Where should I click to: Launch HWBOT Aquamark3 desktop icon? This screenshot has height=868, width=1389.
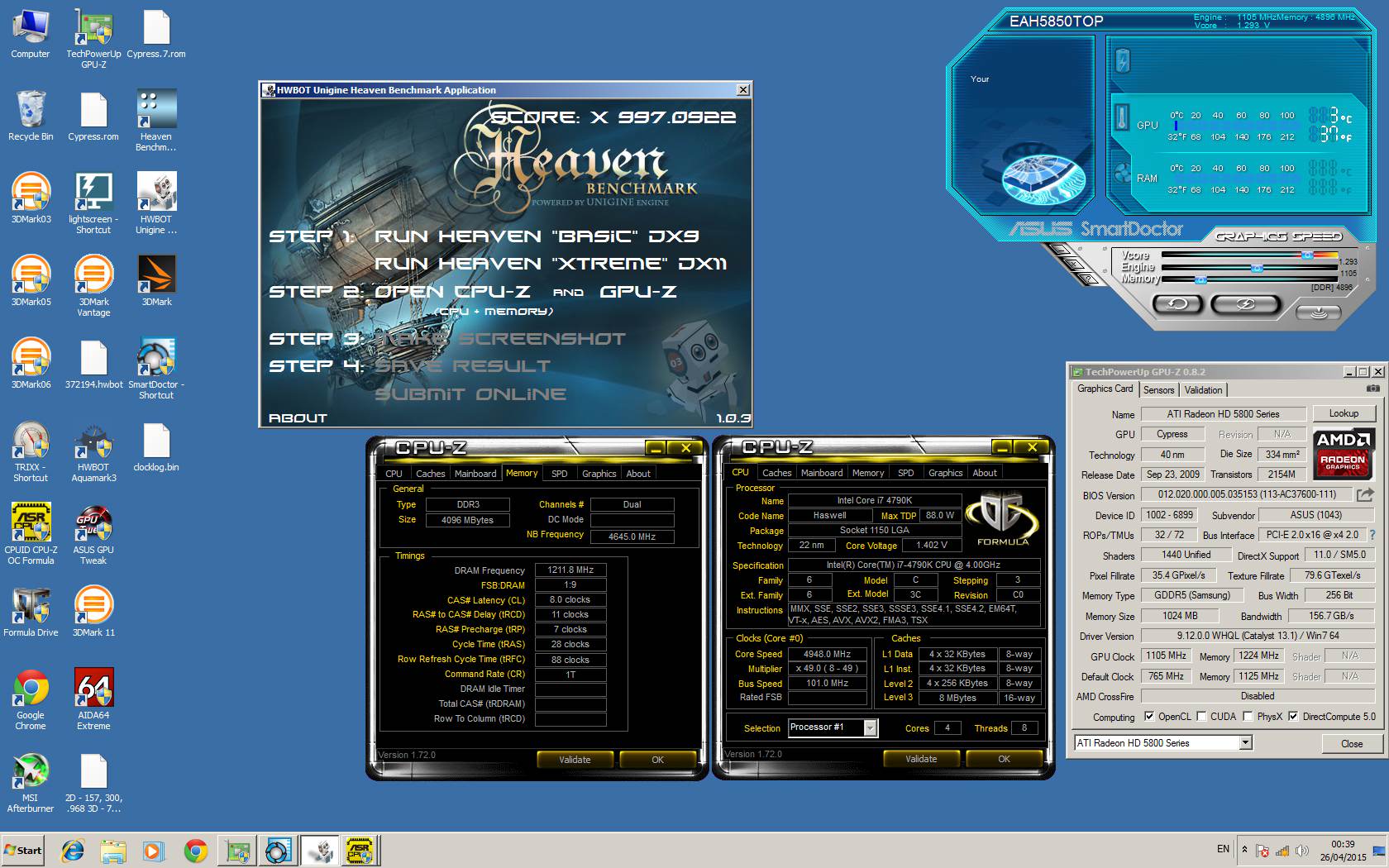click(x=93, y=452)
